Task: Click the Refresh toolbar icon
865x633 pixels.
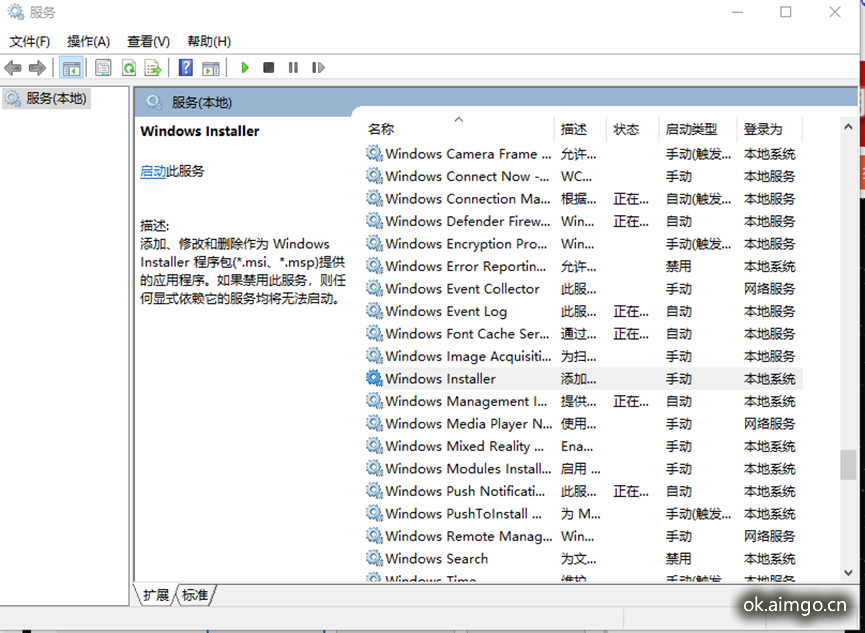Action: 129,68
